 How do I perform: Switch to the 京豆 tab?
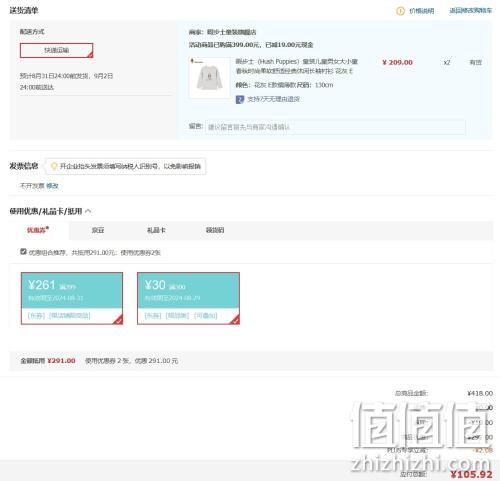tap(98, 230)
